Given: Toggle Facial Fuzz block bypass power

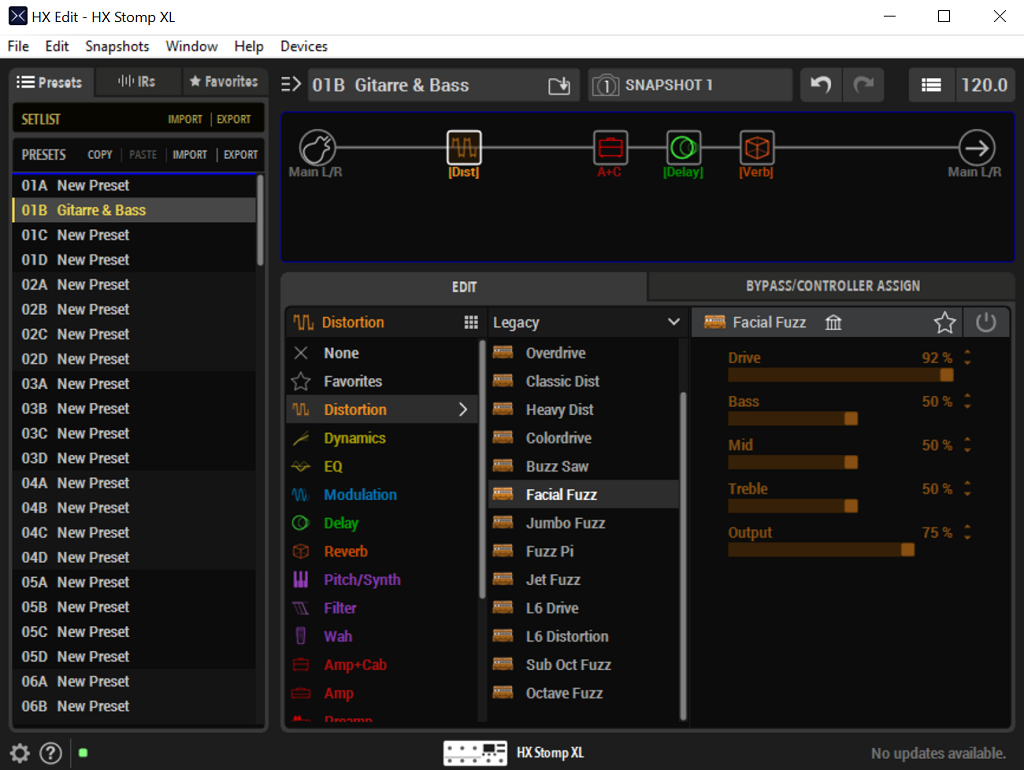Looking at the screenshot, I should [985, 322].
